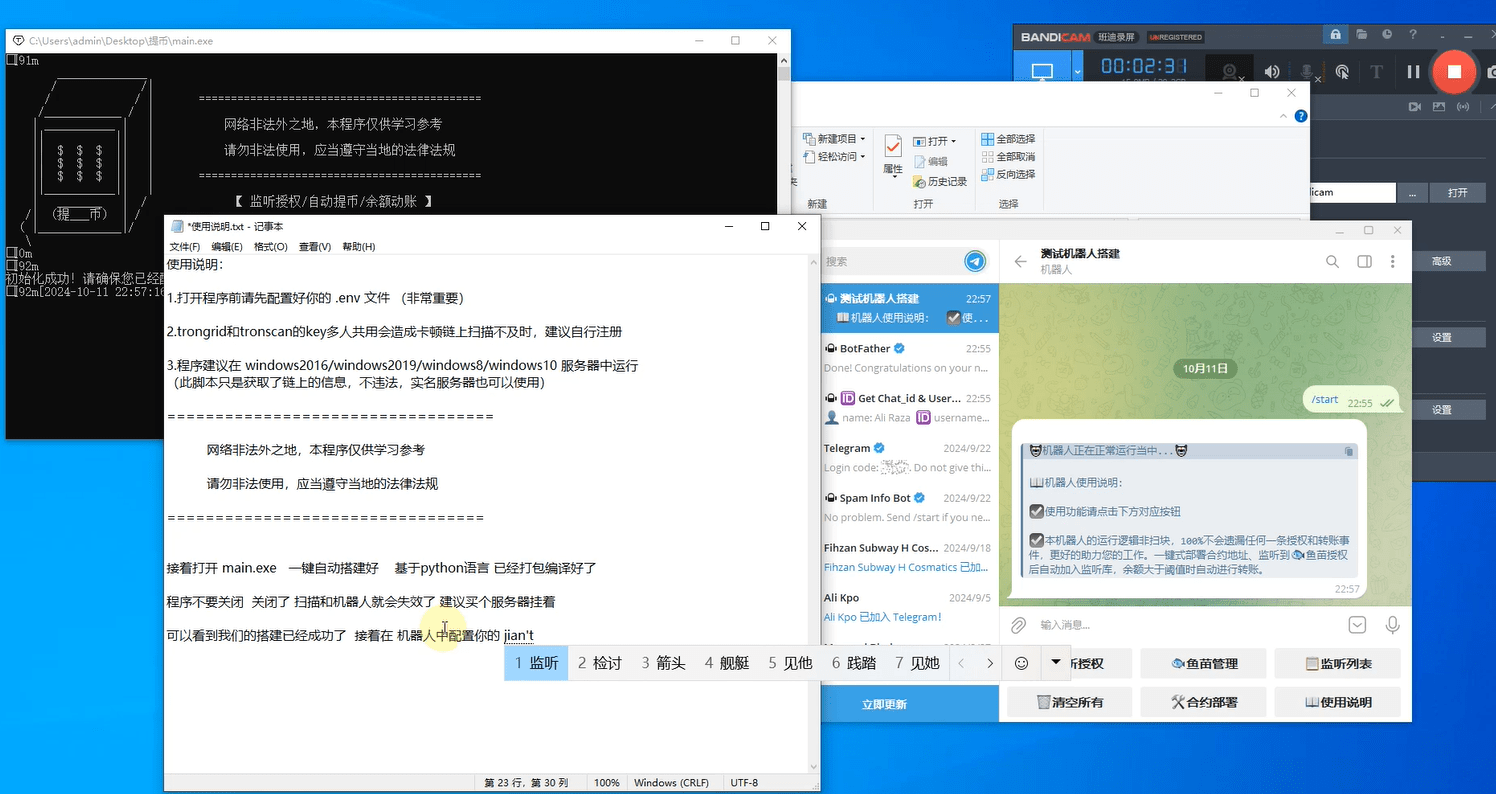Click the 鱼苗管理 bot keyboard button
The image size is (1496, 794).
pyautogui.click(x=1203, y=663)
